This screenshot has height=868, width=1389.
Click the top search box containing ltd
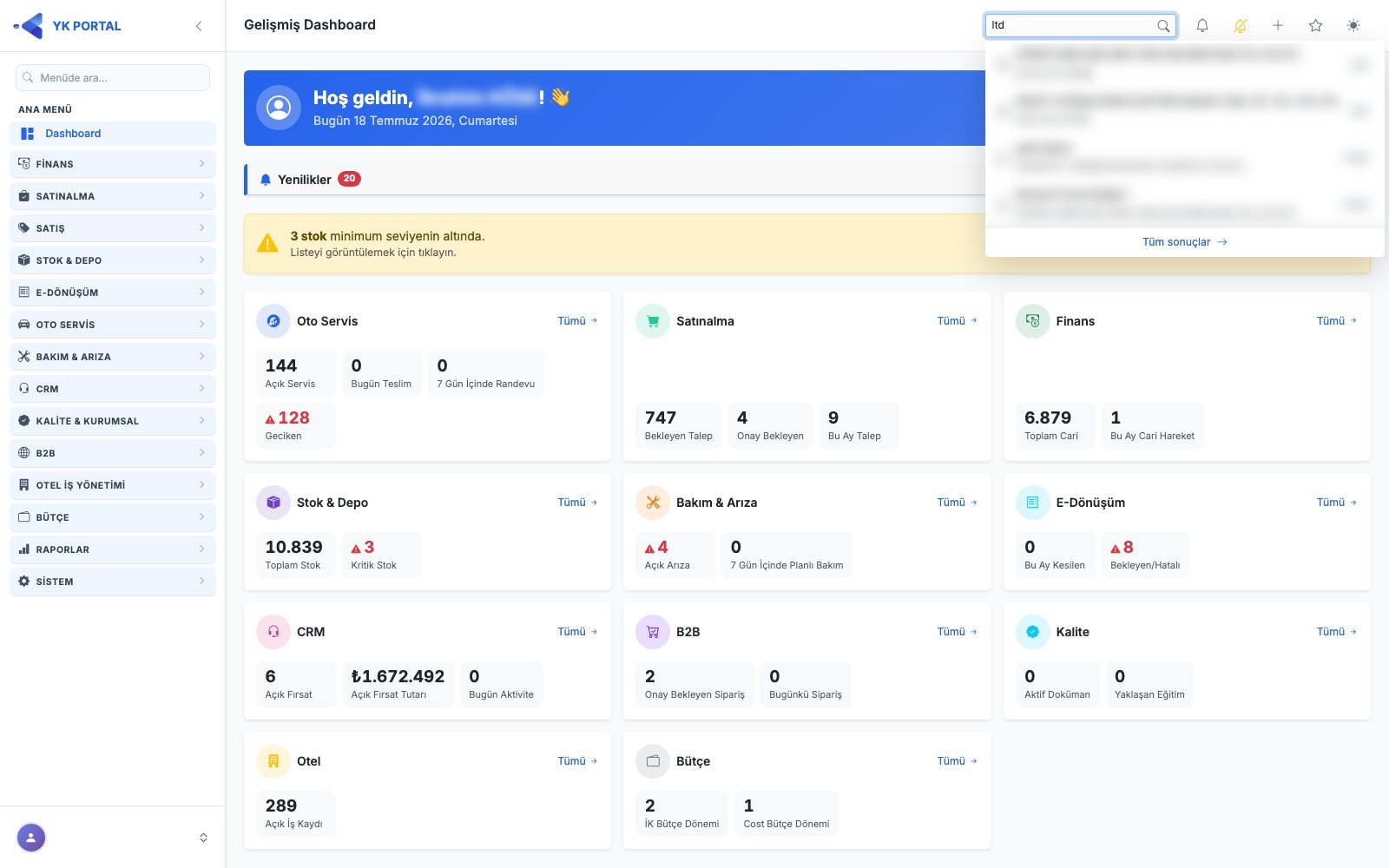1081,25
